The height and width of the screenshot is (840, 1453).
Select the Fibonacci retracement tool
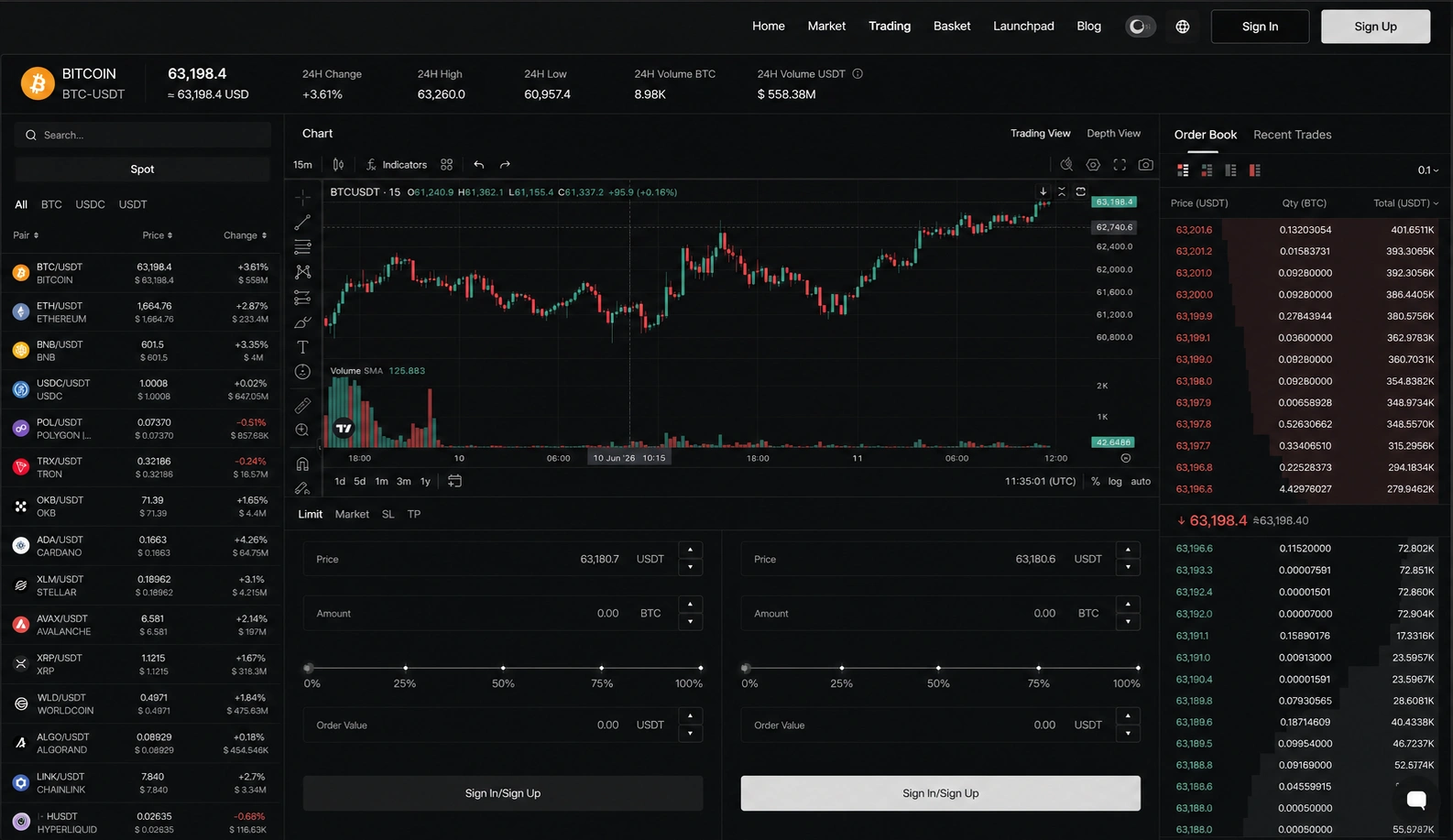click(302, 247)
